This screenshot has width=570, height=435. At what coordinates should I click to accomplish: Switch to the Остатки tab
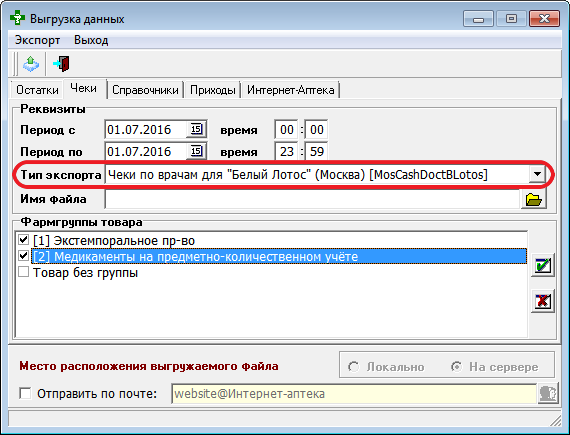pos(37,90)
